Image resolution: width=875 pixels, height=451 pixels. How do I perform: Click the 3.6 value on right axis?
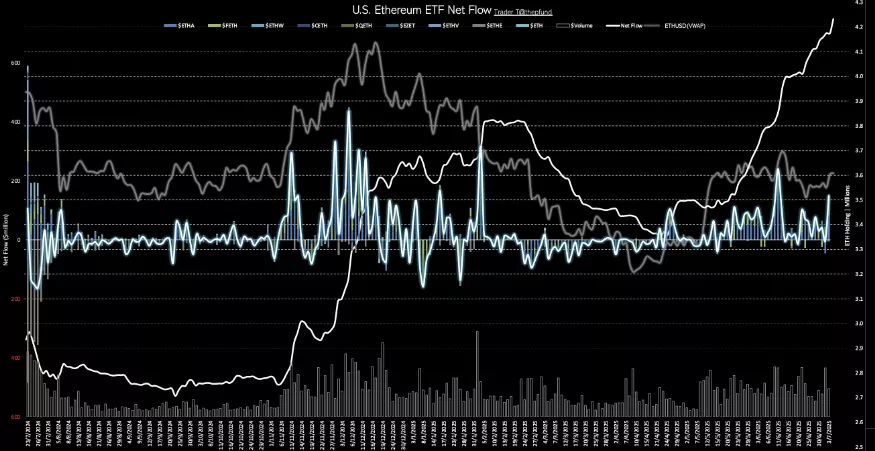point(859,175)
